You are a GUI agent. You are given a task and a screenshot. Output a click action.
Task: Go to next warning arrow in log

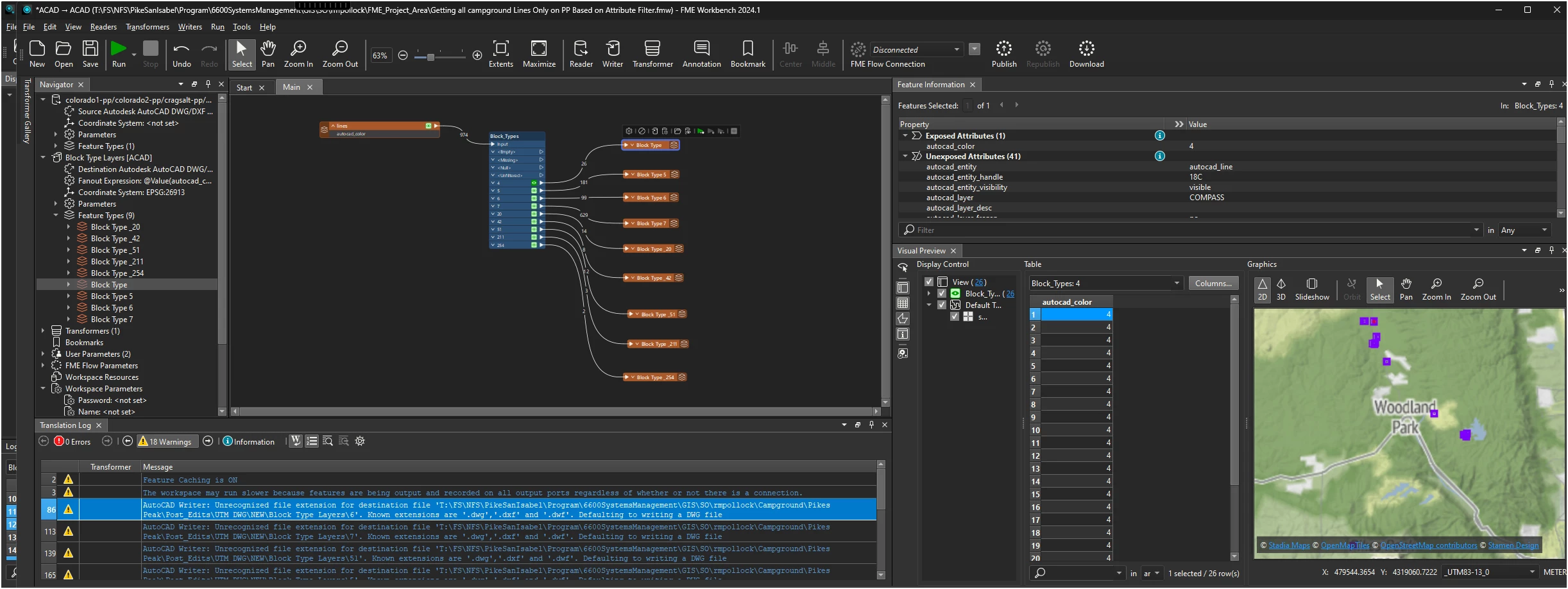208,441
